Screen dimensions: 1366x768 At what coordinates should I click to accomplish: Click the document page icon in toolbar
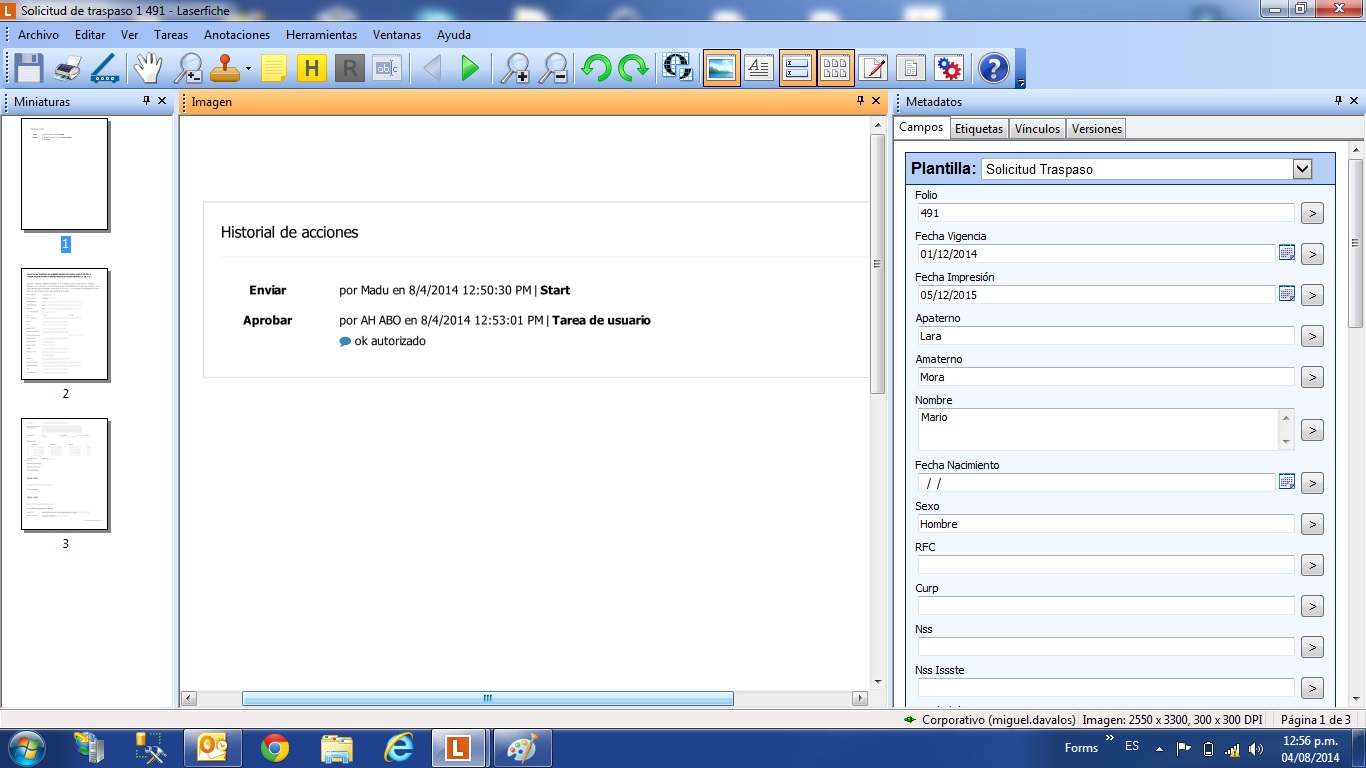point(910,68)
